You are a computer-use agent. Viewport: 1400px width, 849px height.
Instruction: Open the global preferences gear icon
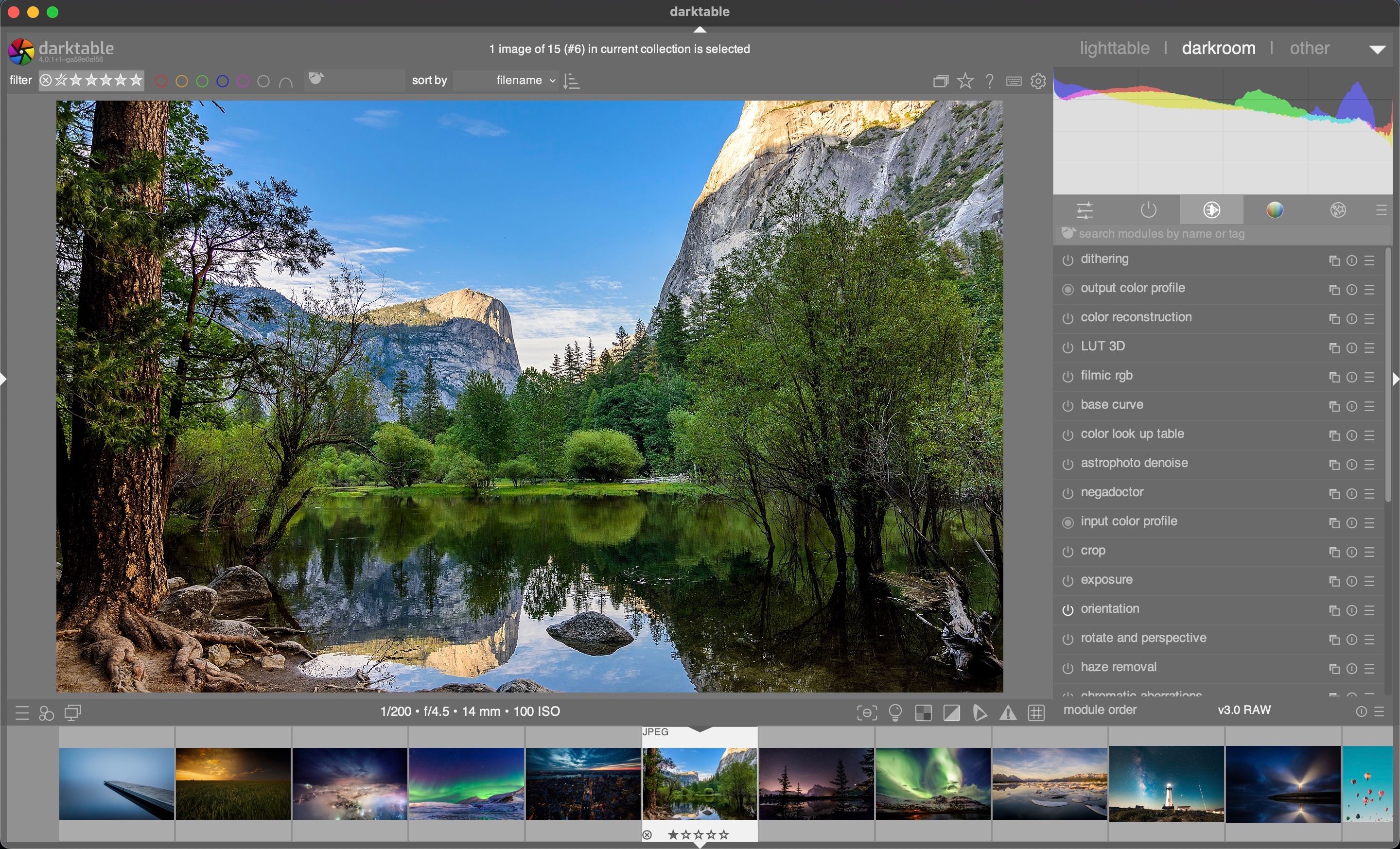[1038, 81]
